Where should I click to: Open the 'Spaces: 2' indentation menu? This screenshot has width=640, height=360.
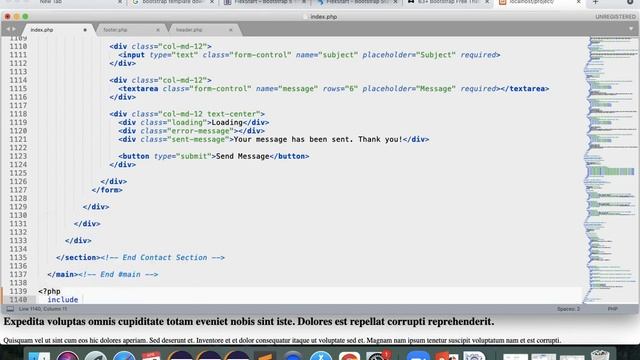tap(568, 309)
